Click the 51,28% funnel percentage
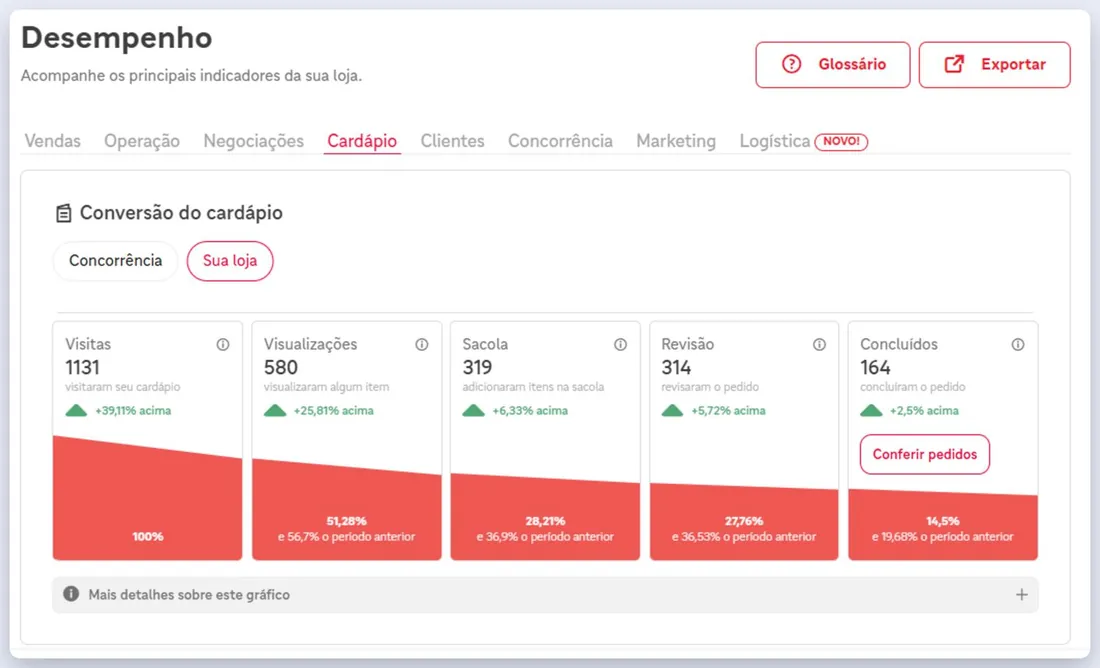1100x668 pixels. coord(347,521)
